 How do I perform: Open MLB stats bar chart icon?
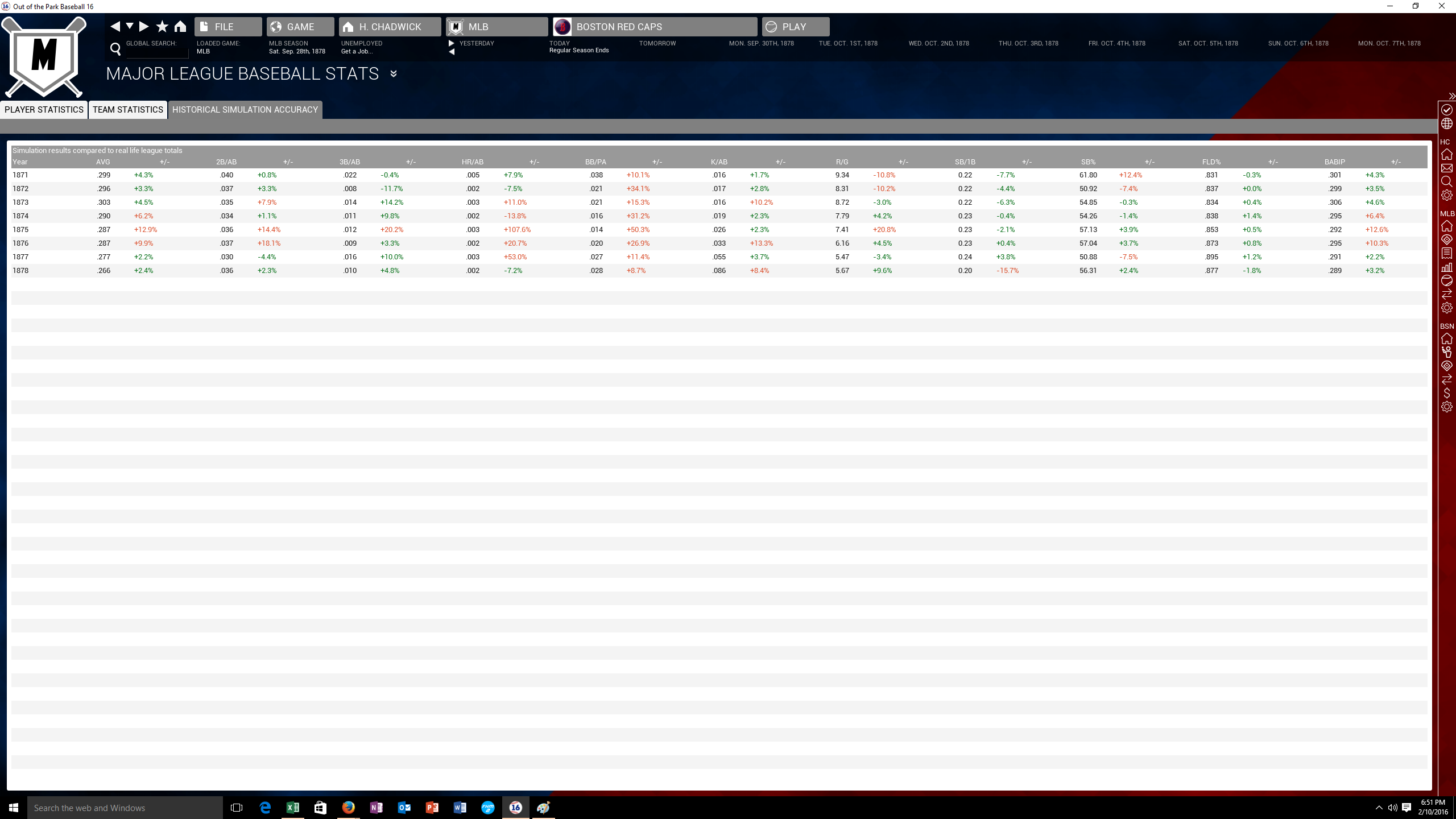pyautogui.click(x=1447, y=267)
